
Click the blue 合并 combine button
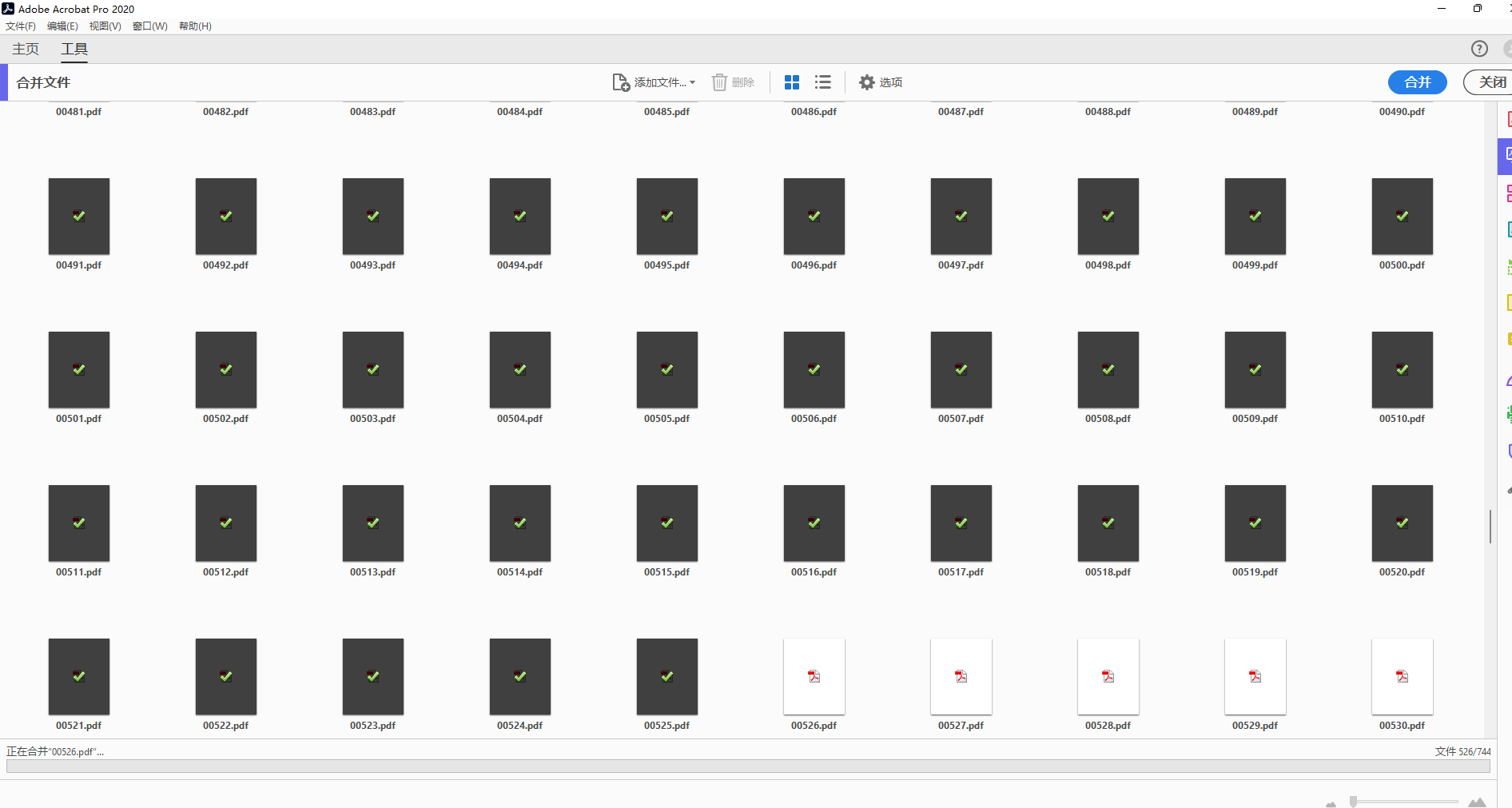coord(1417,82)
